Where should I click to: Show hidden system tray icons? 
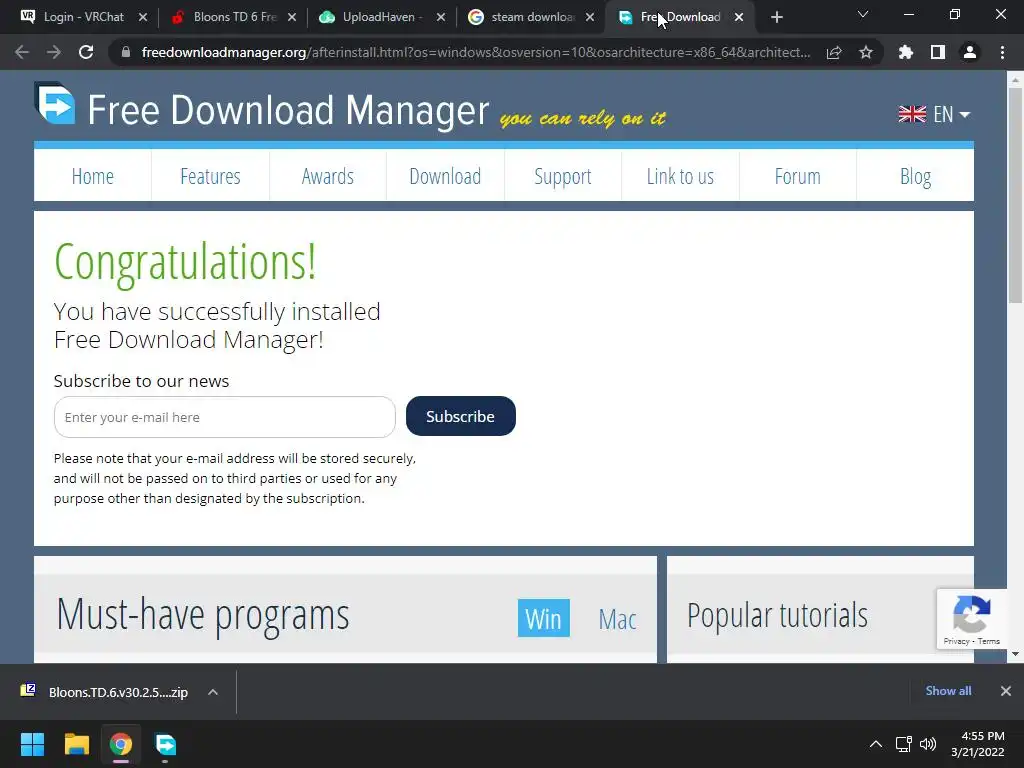click(876, 744)
